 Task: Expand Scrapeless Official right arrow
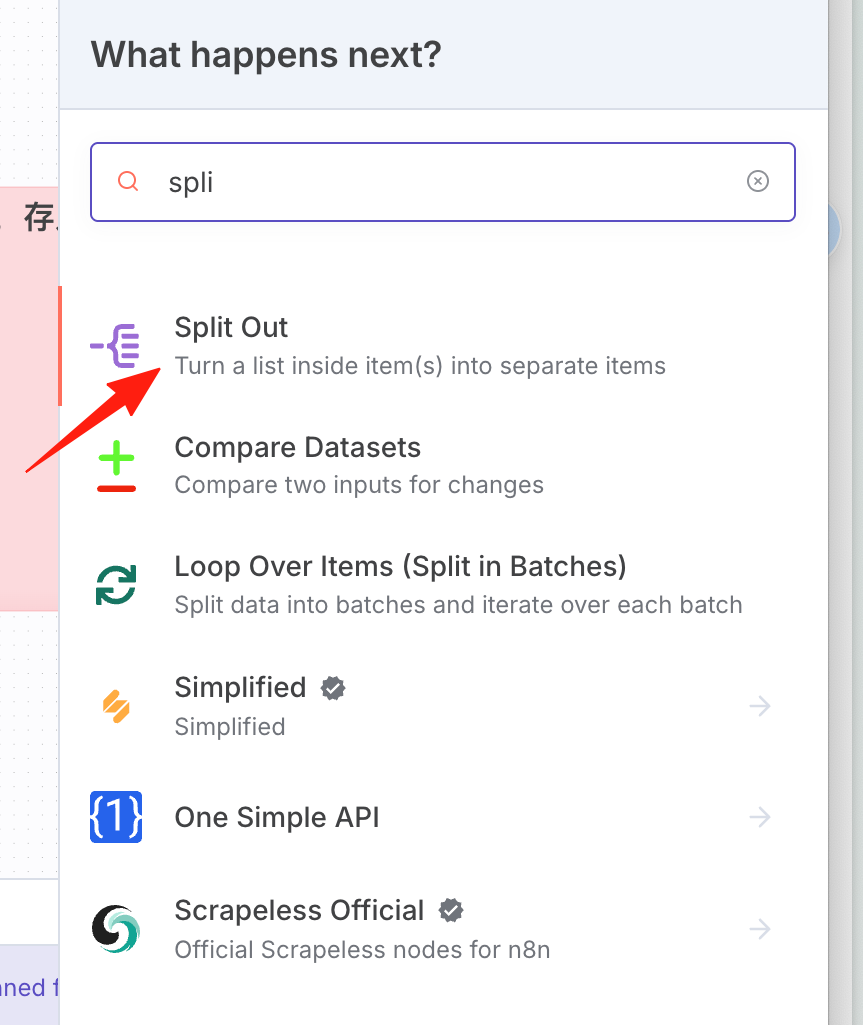[x=760, y=929]
